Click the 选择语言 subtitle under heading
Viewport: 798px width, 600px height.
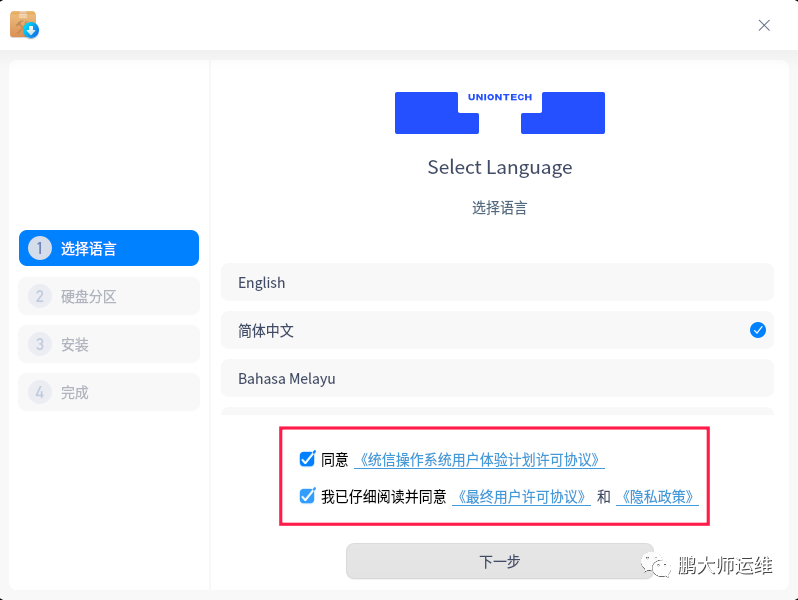coord(500,208)
